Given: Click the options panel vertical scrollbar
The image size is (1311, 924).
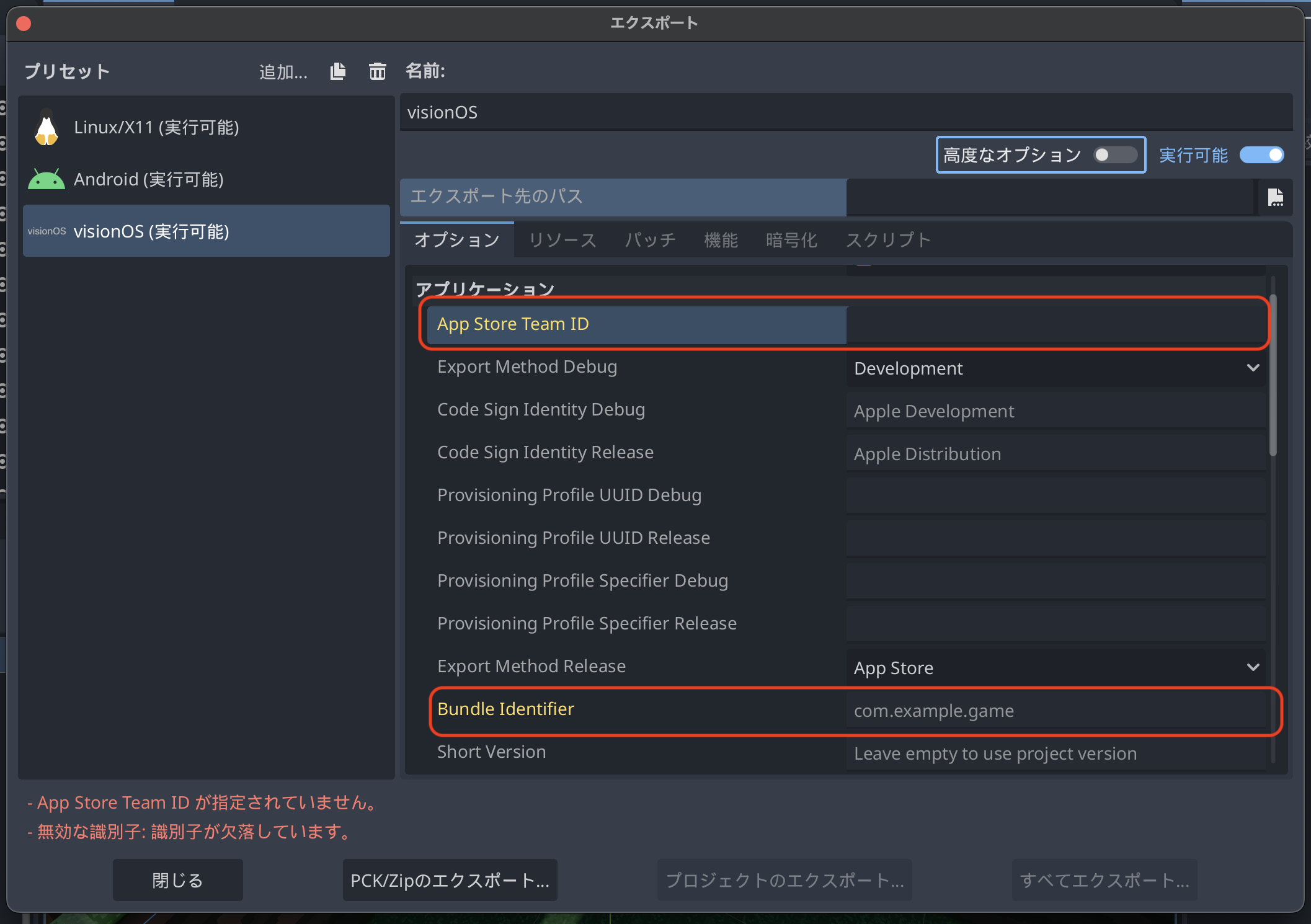Looking at the screenshot, I should 1273,375.
